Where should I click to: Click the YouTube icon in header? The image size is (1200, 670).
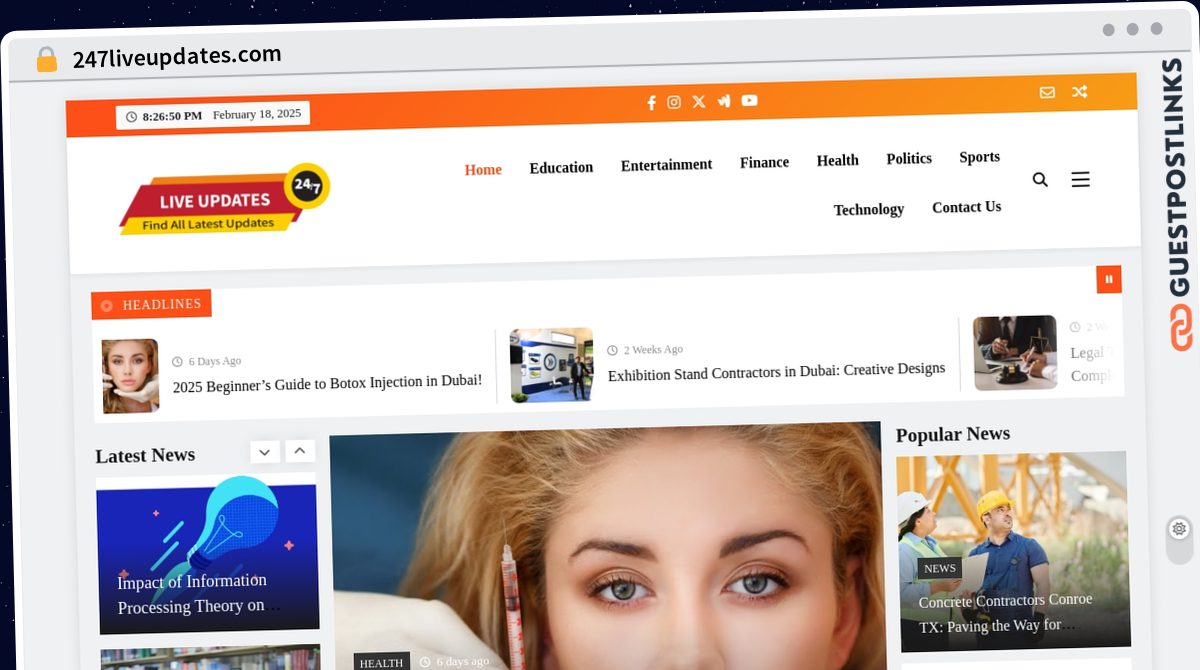point(749,100)
